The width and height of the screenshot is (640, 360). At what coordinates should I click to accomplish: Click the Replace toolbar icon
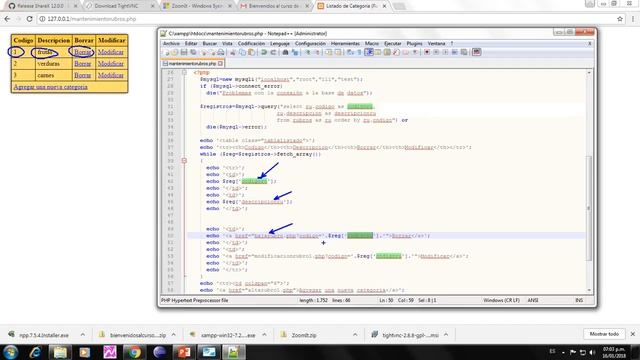click(x=295, y=52)
